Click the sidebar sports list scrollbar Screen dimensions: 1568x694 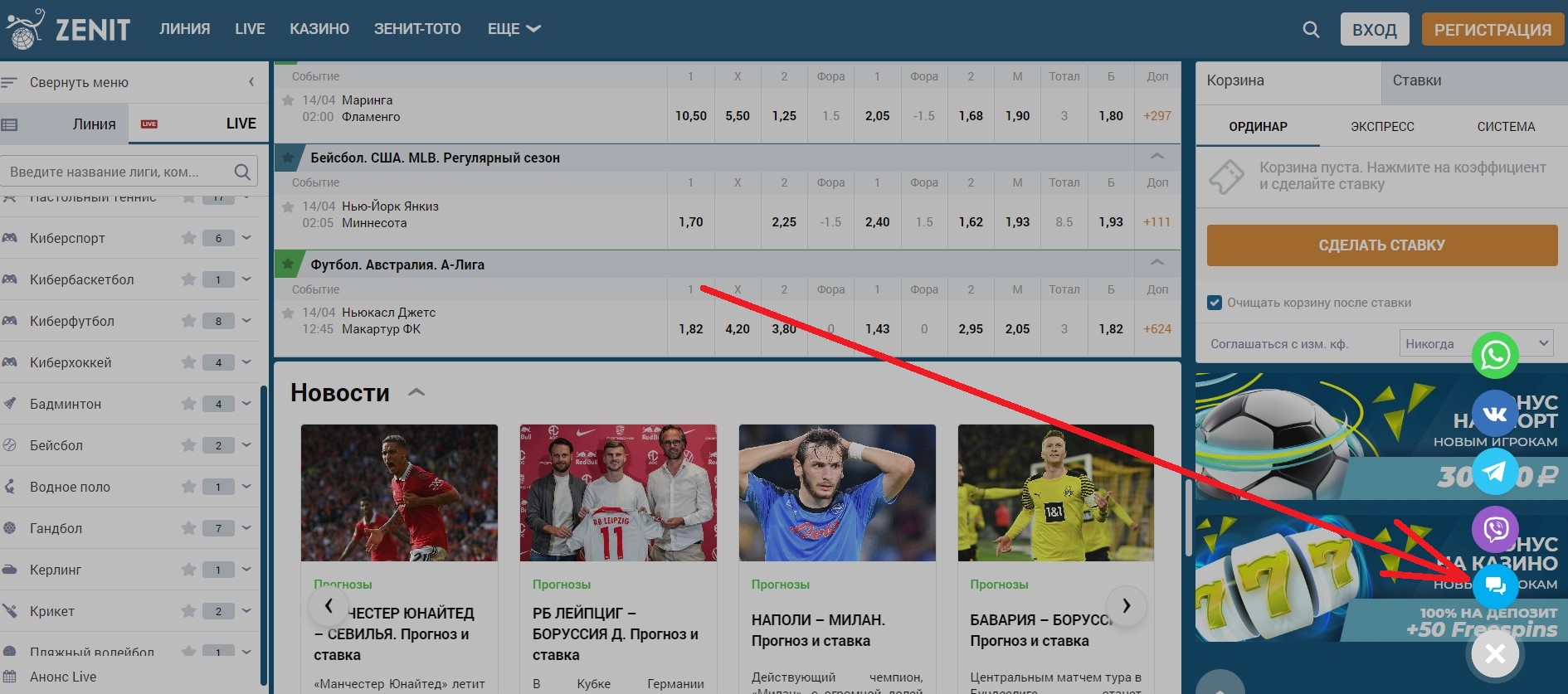tap(264, 535)
